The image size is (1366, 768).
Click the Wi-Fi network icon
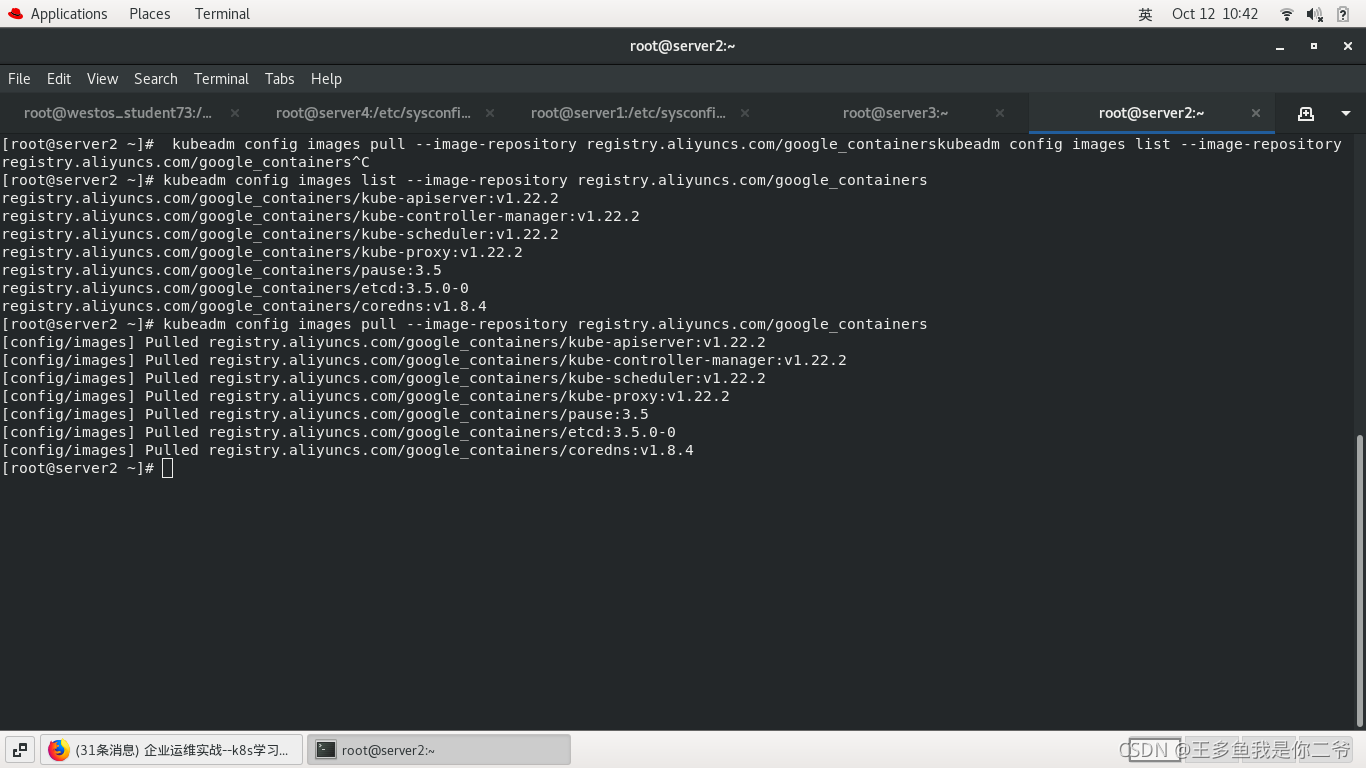[1287, 14]
